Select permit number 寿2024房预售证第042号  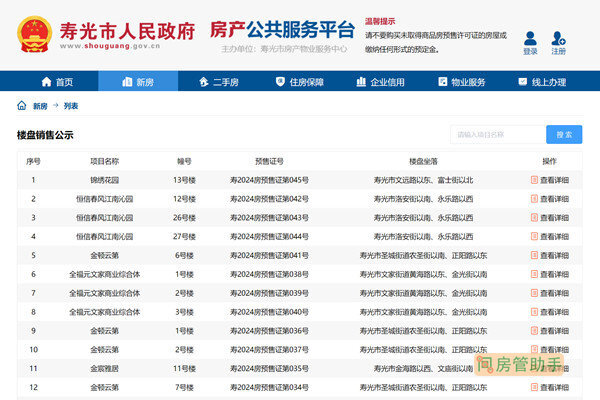click(x=269, y=199)
